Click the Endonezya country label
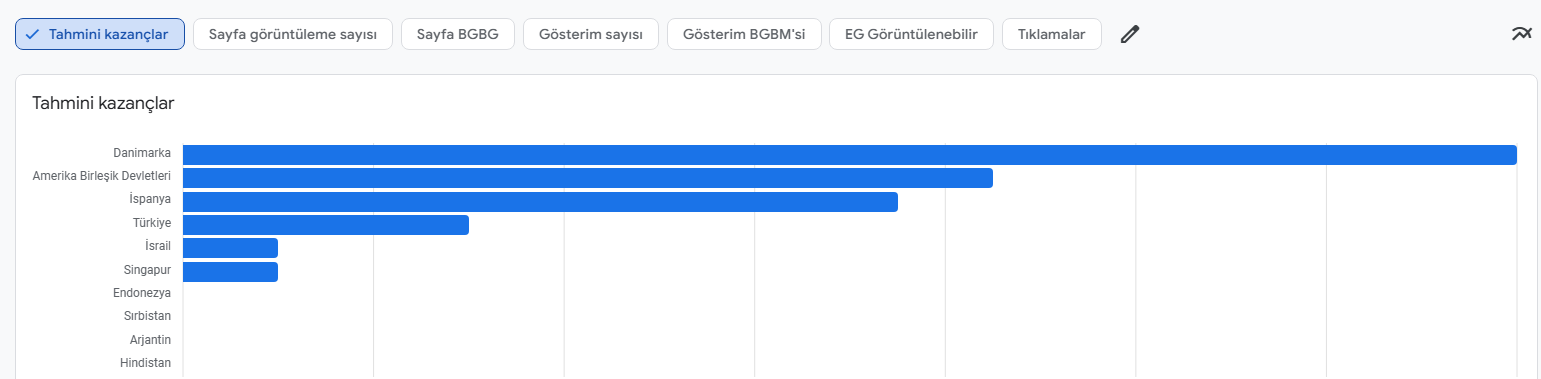The image size is (1541, 379). pos(141,293)
